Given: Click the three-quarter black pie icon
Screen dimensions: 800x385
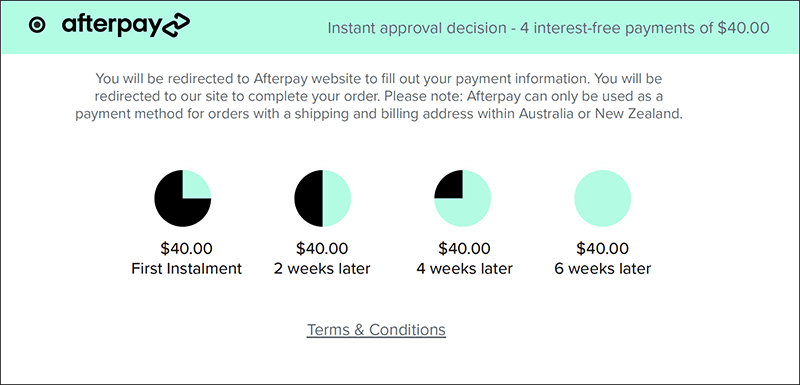Looking at the screenshot, I should pyautogui.click(x=183, y=198).
